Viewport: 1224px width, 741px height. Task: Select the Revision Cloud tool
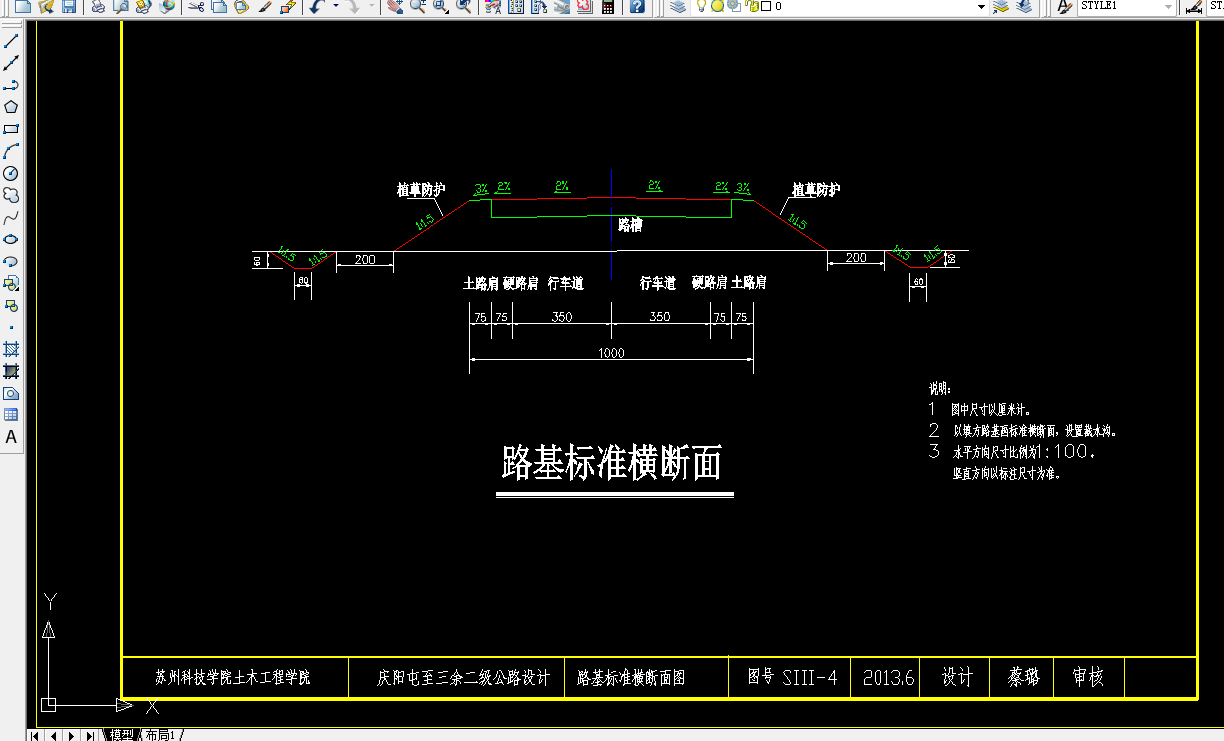coord(12,197)
